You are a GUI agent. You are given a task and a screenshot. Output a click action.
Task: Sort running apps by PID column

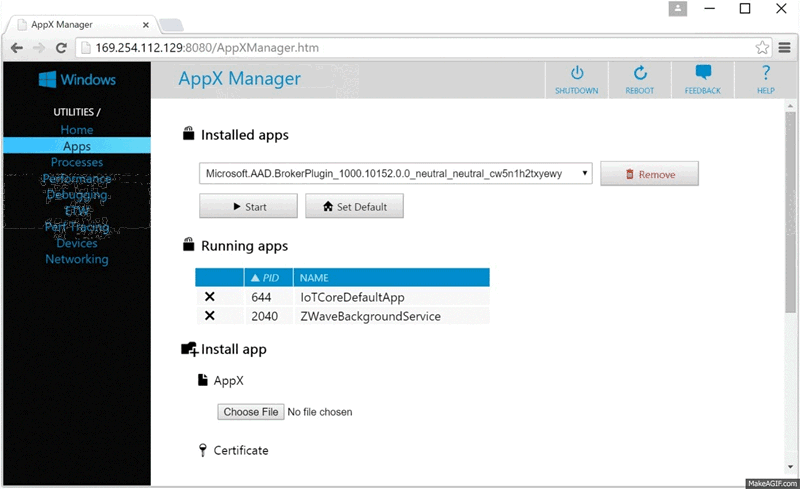tap(265, 277)
